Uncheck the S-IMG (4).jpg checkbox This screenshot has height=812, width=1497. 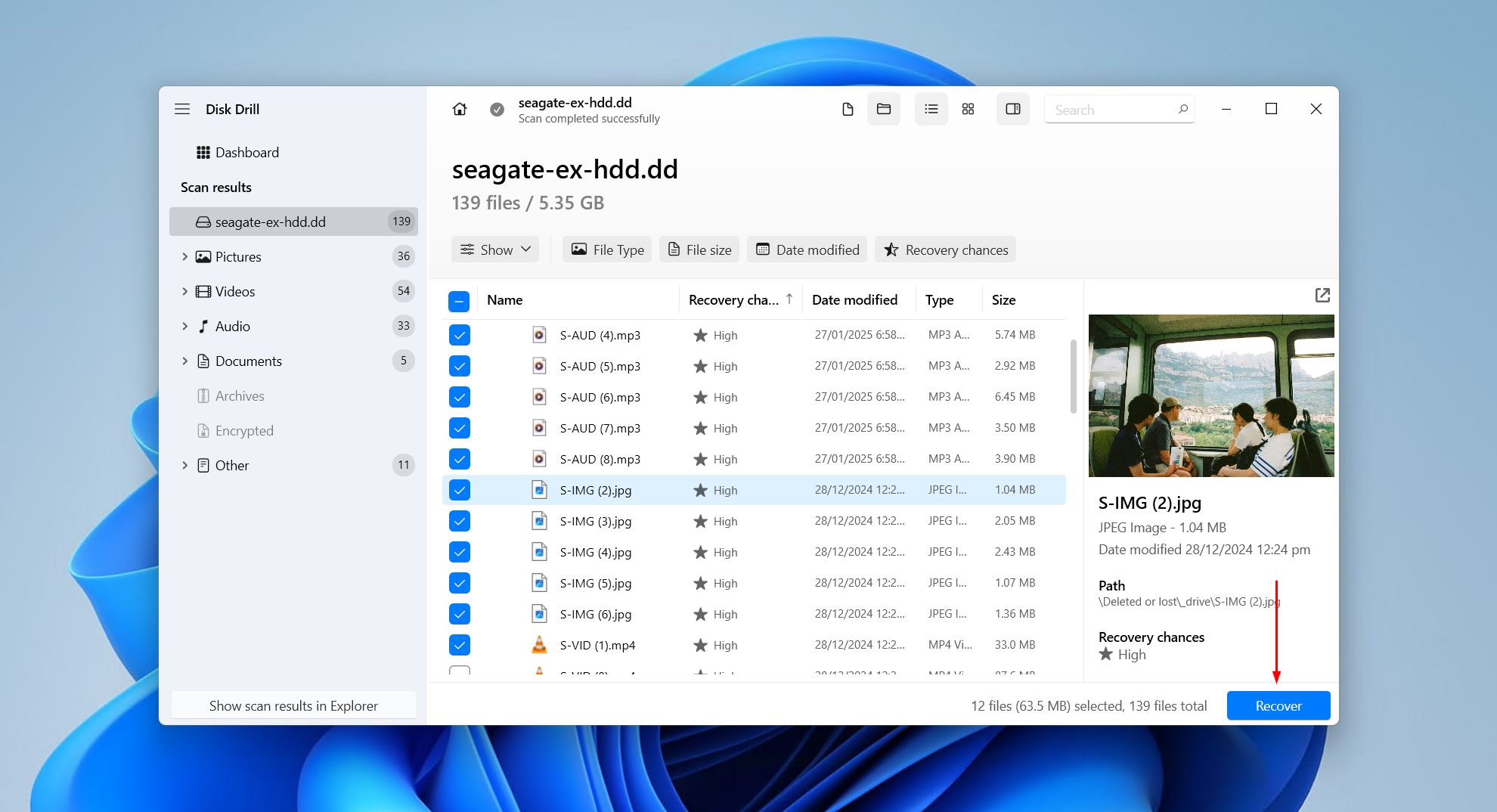pyautogui.click(x=460, y=552)
